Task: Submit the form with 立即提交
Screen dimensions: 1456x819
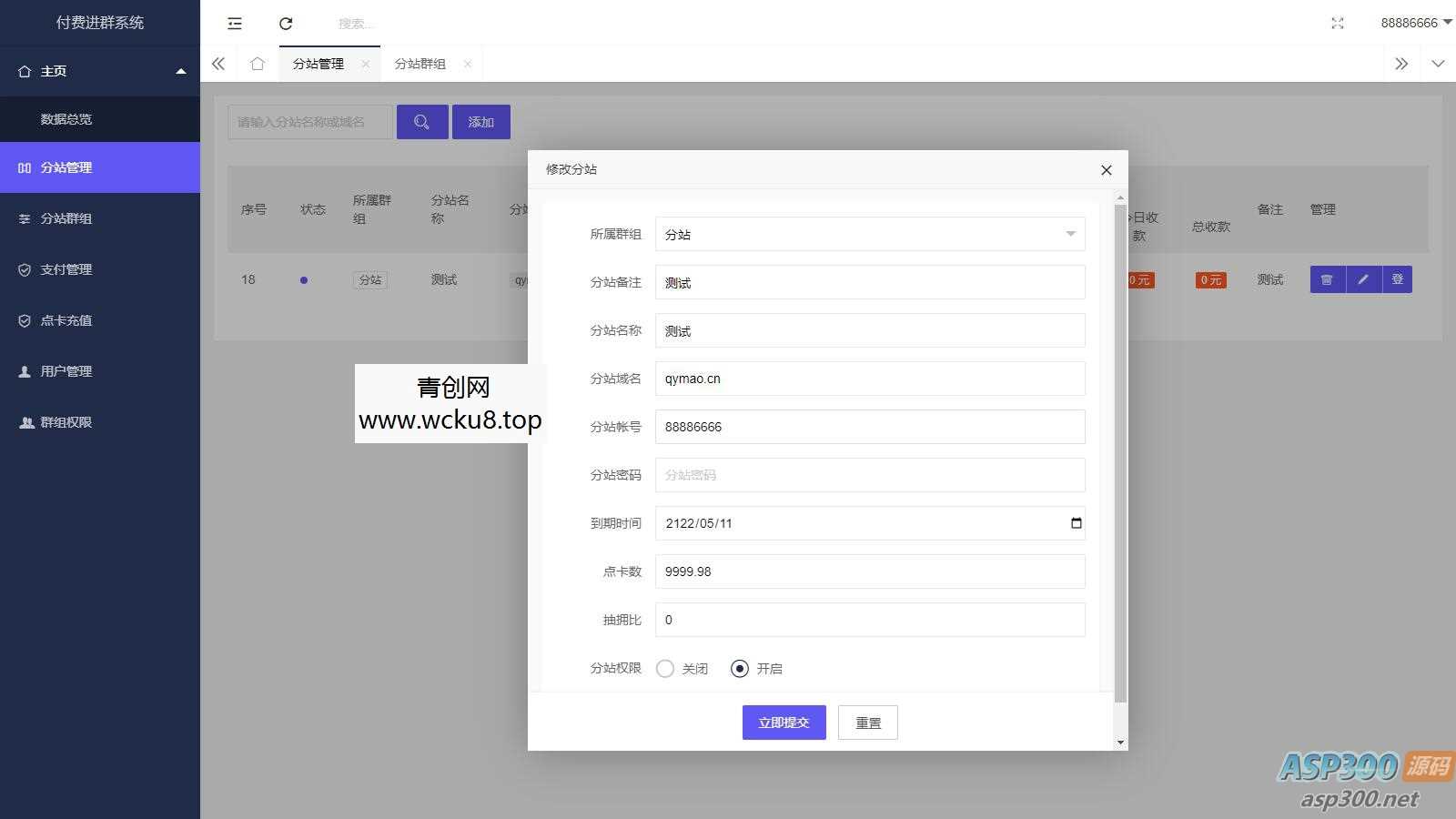Action: pyautogui.click(x=784, y=723)
